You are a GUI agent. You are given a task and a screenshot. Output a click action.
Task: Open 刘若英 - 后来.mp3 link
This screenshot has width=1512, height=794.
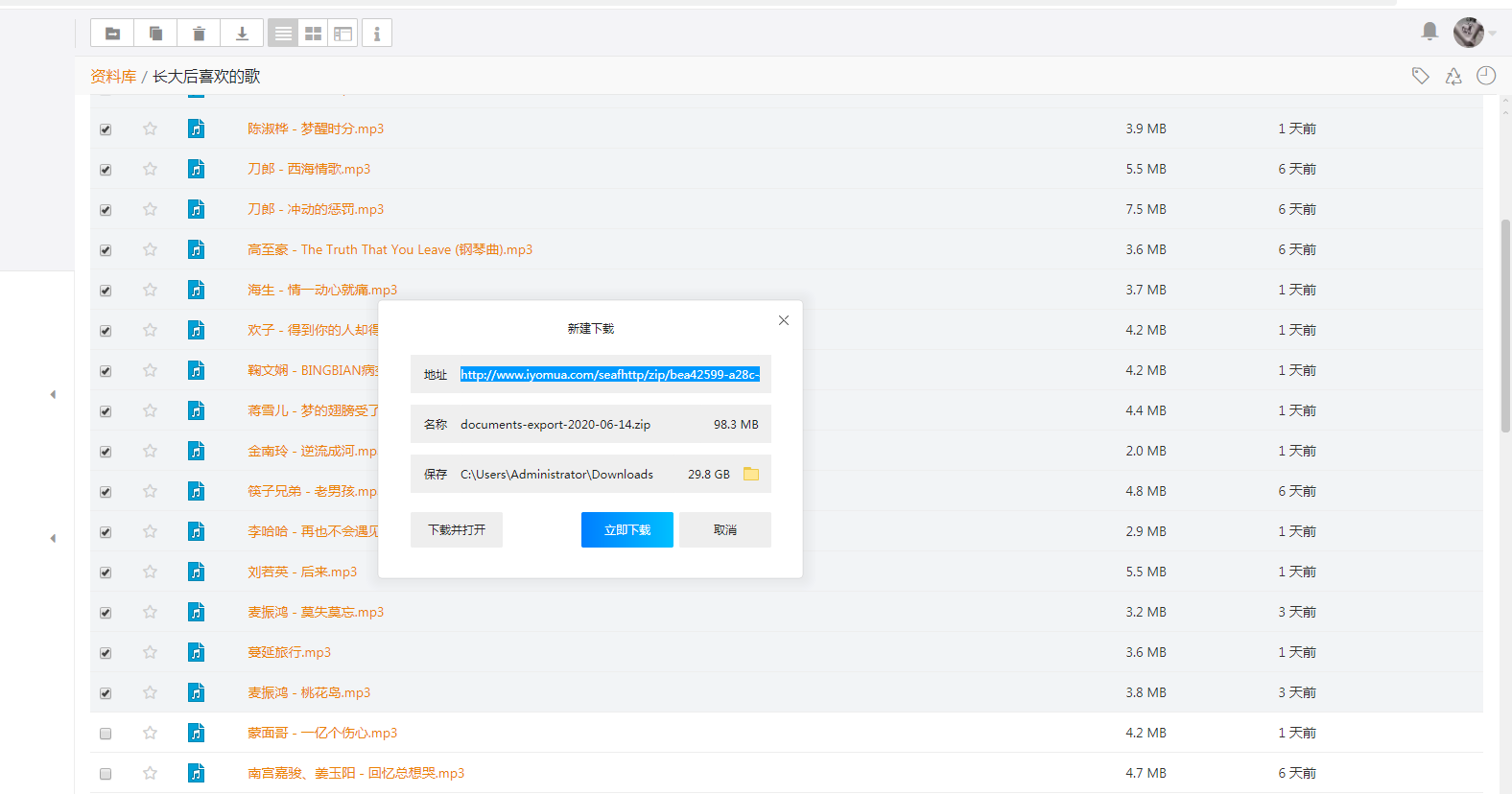point(302,572)
